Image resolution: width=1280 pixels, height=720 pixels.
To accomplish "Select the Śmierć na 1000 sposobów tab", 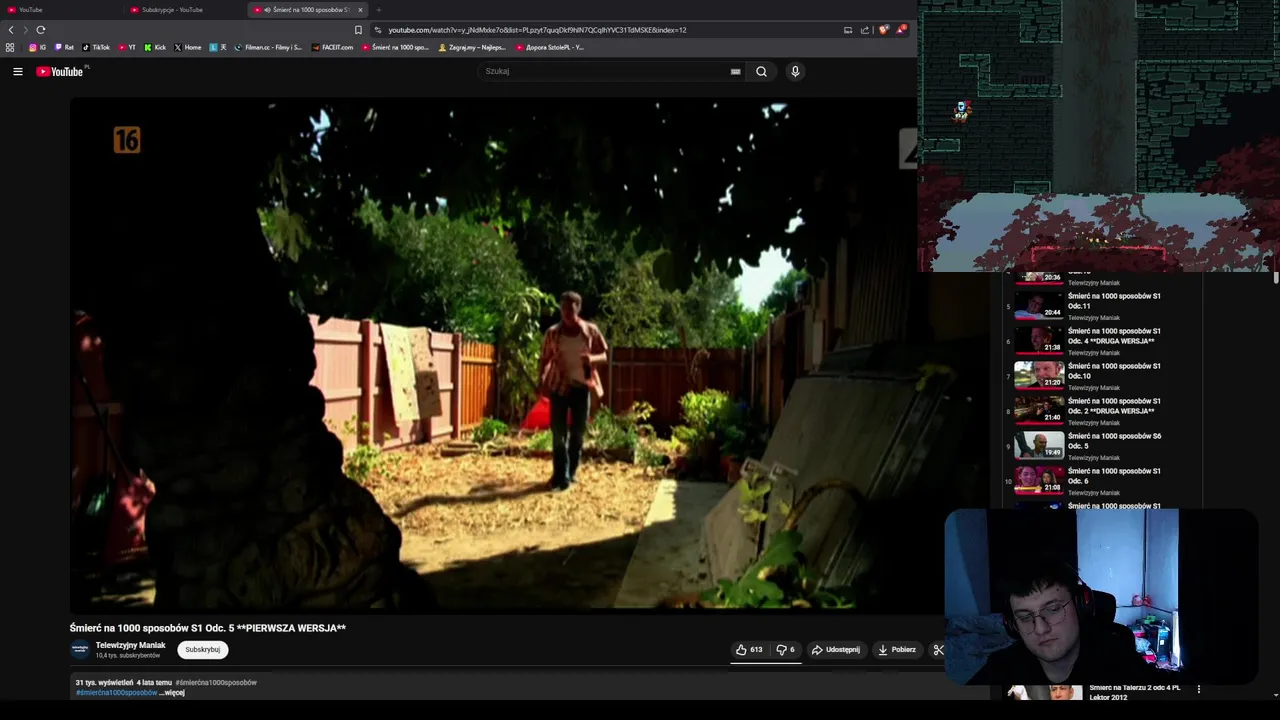I will point(306,10).
